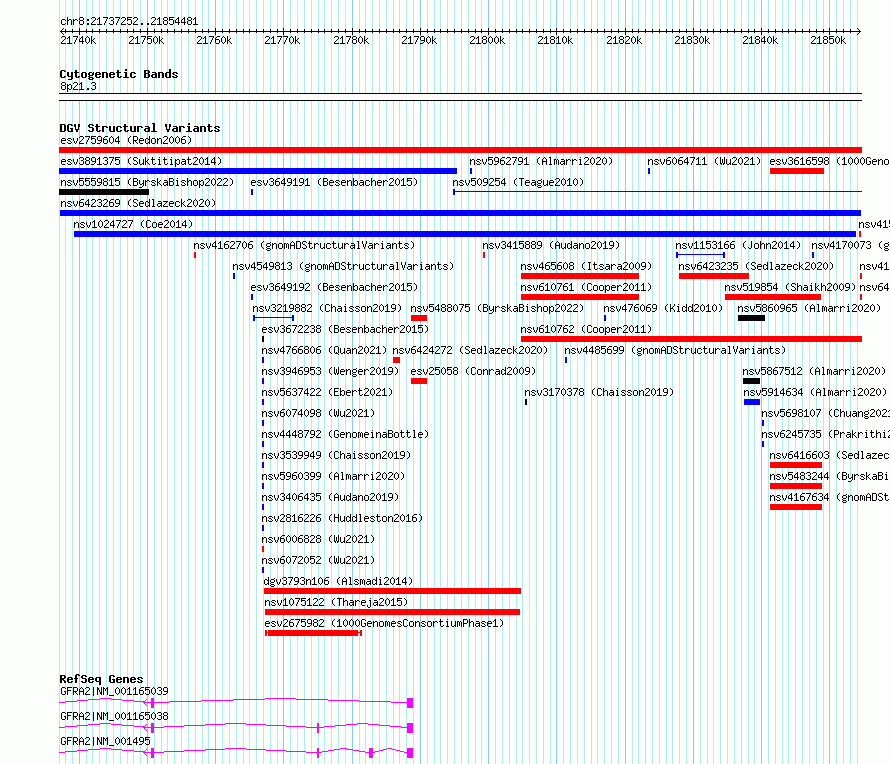The image size is (890, 764).
Task: Select variant nsv4162706 (gnomADStructuralVariants)
Action: (304, 245)
